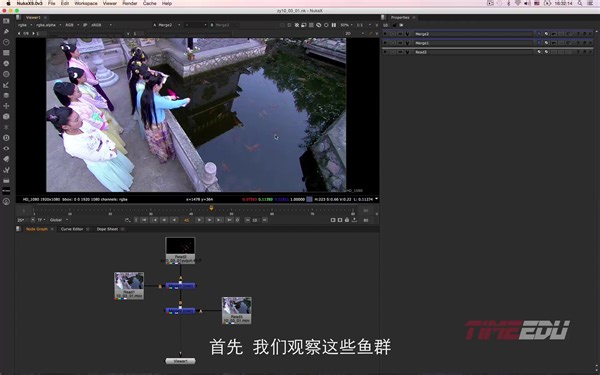Screen dimensions: 600x375
Task: Collapse the Merge1 properties panel
Action: tap(386, 43)
